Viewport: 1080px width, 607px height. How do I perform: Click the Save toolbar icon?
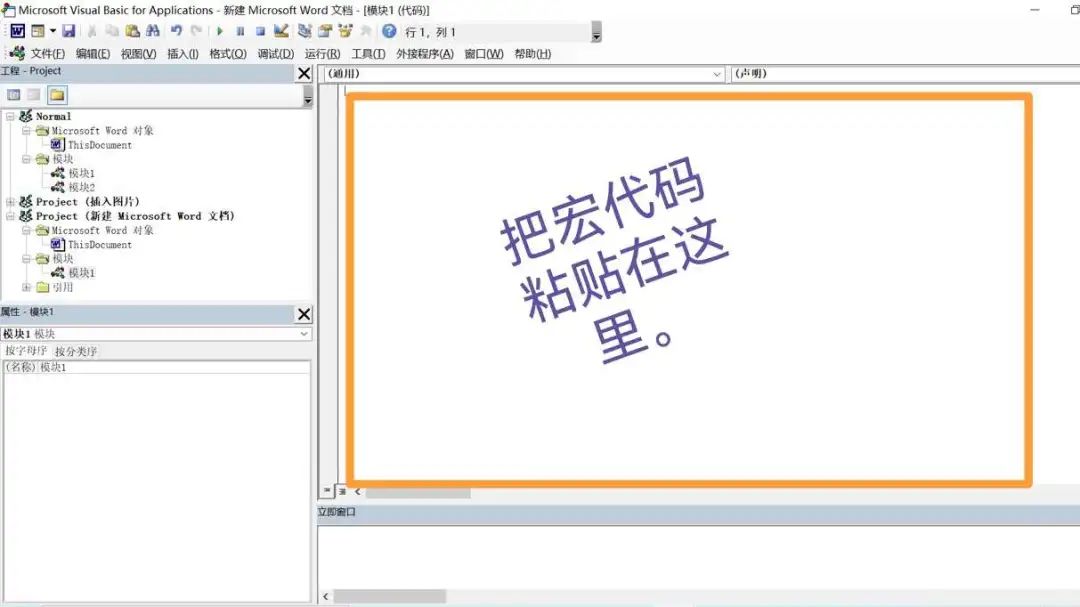(x=70, y=31)
